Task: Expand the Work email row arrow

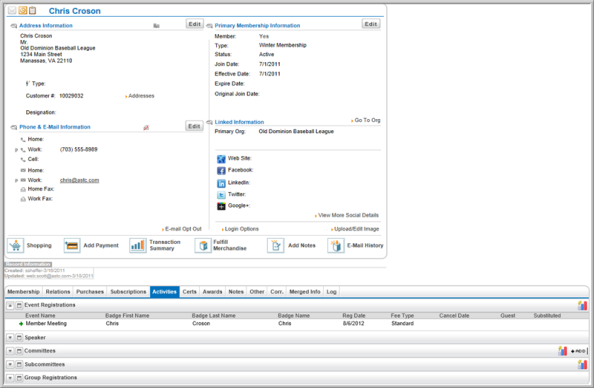Action: click(x=16, y=181)
